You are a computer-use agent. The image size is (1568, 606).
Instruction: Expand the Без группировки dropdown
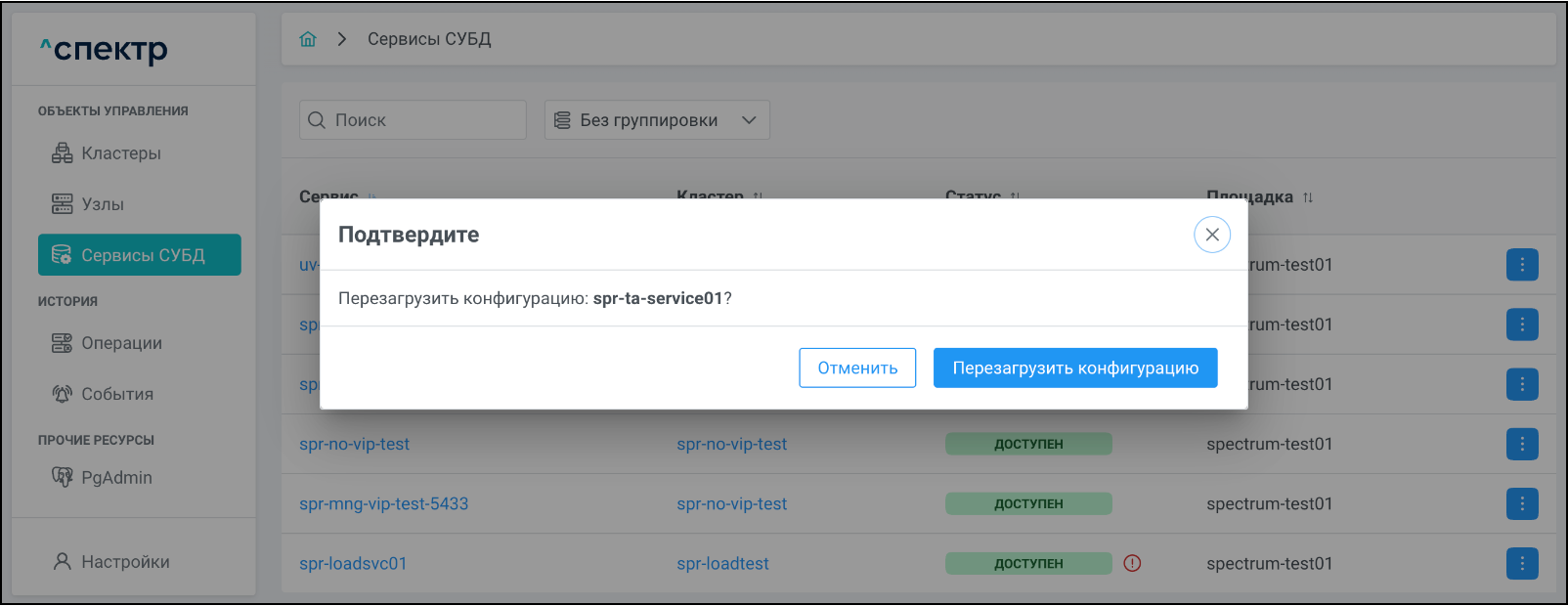(x=656, y=120)
